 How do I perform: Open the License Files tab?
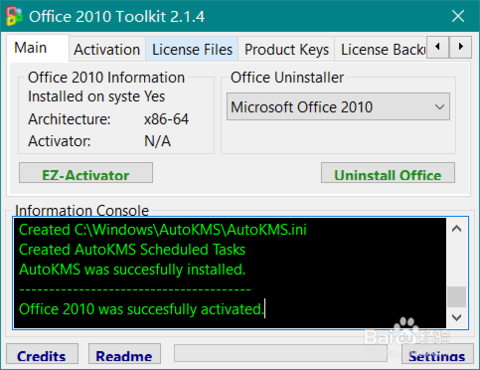tap(192, 50)
